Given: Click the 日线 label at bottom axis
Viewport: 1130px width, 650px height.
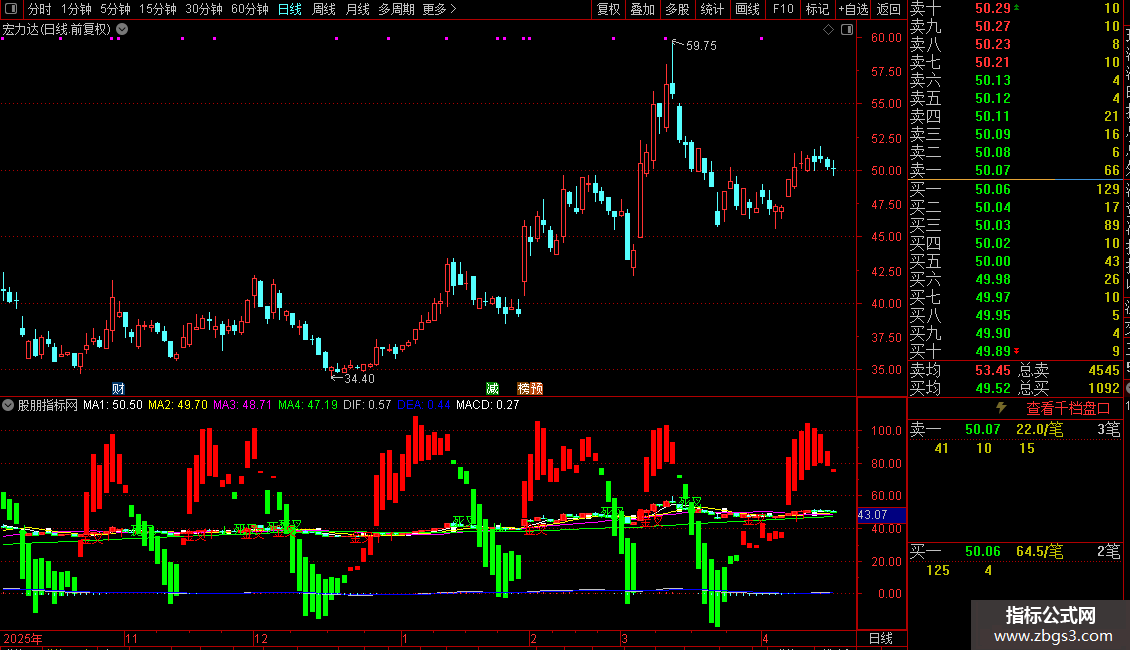Looking at the screenshot, I should click(881, 638).
